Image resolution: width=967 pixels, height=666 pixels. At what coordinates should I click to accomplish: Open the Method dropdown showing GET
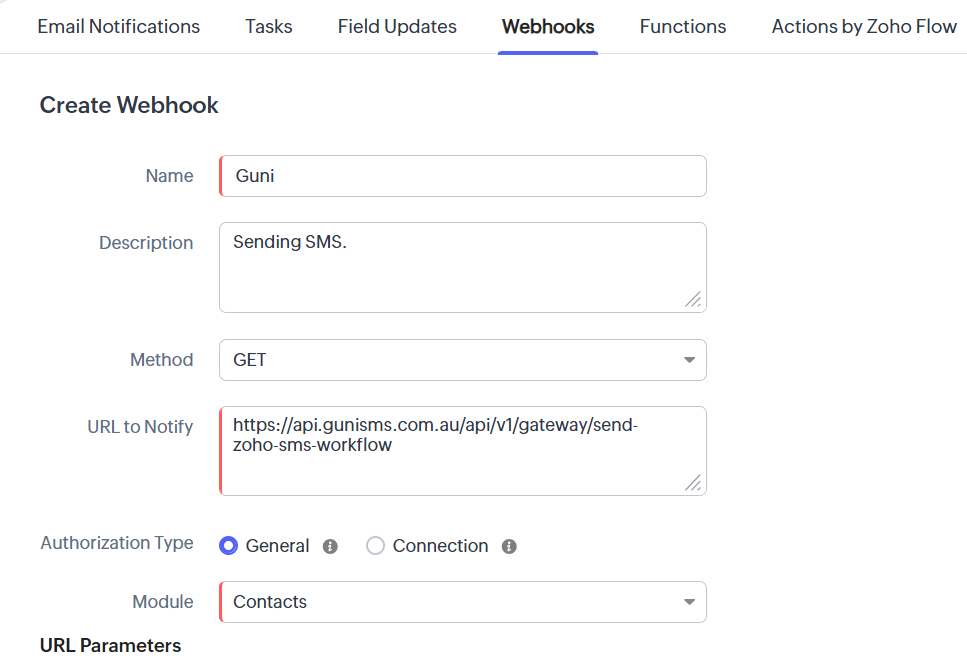point(463,360)
